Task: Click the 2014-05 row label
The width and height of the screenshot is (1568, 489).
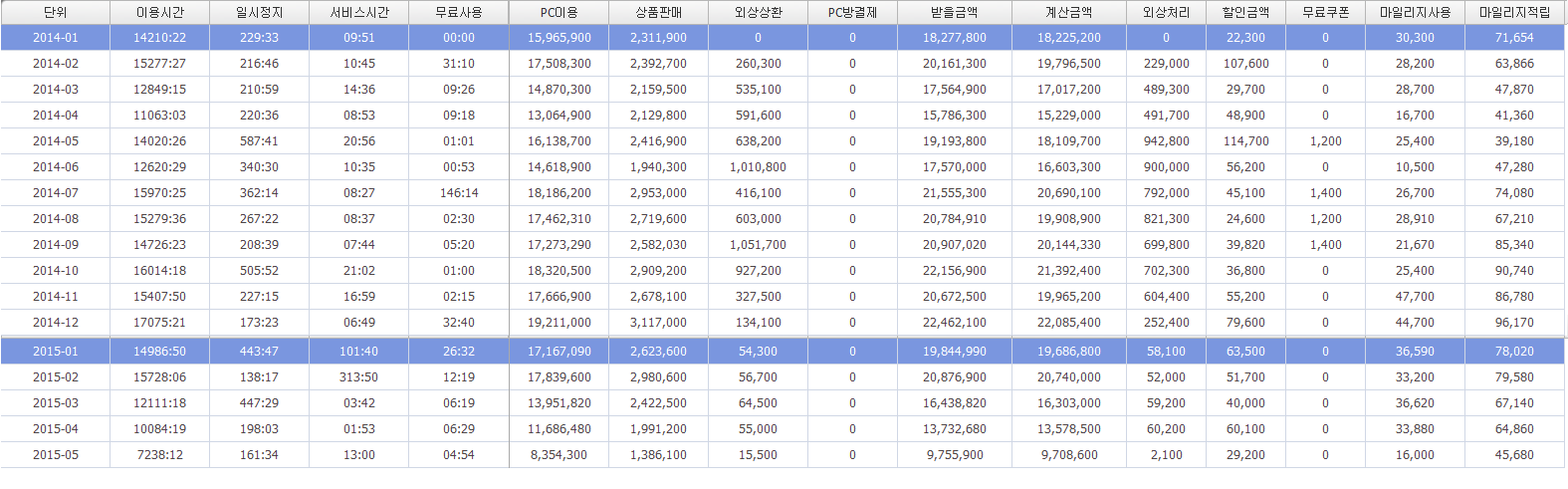Action: pos(56,141)
